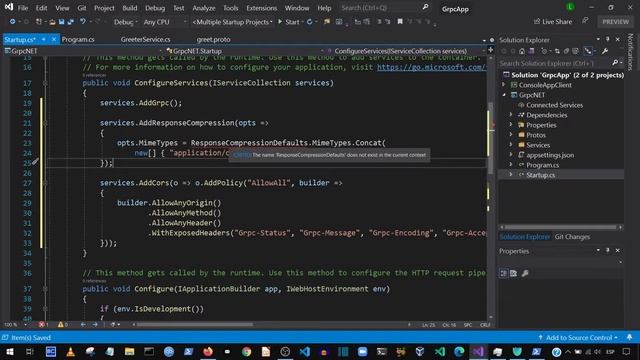The width and height of the screenshot is (640, 360).
Task: Click the Save file toolbar icon
Action: point(61,22)
